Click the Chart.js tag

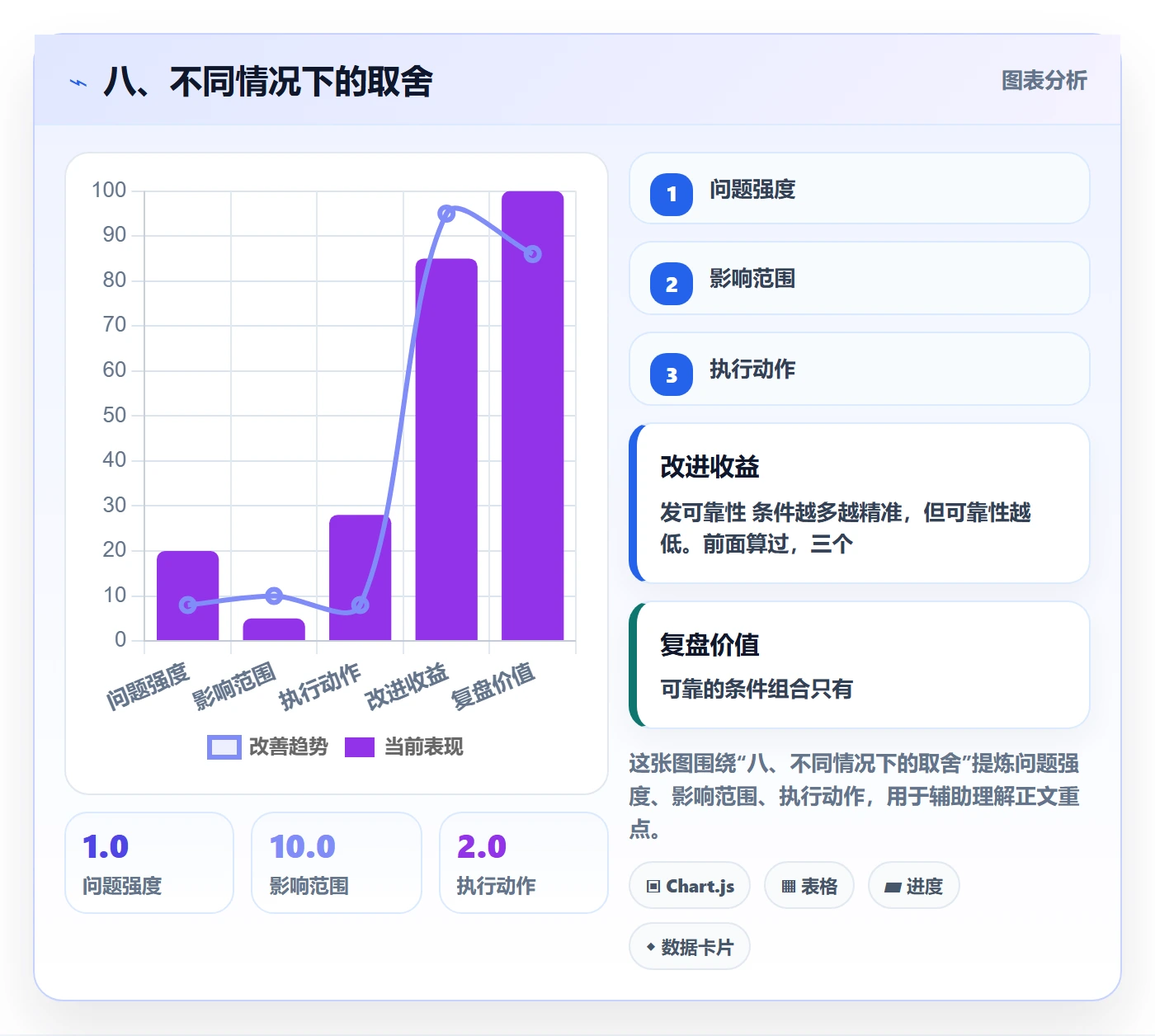[690, 886]
